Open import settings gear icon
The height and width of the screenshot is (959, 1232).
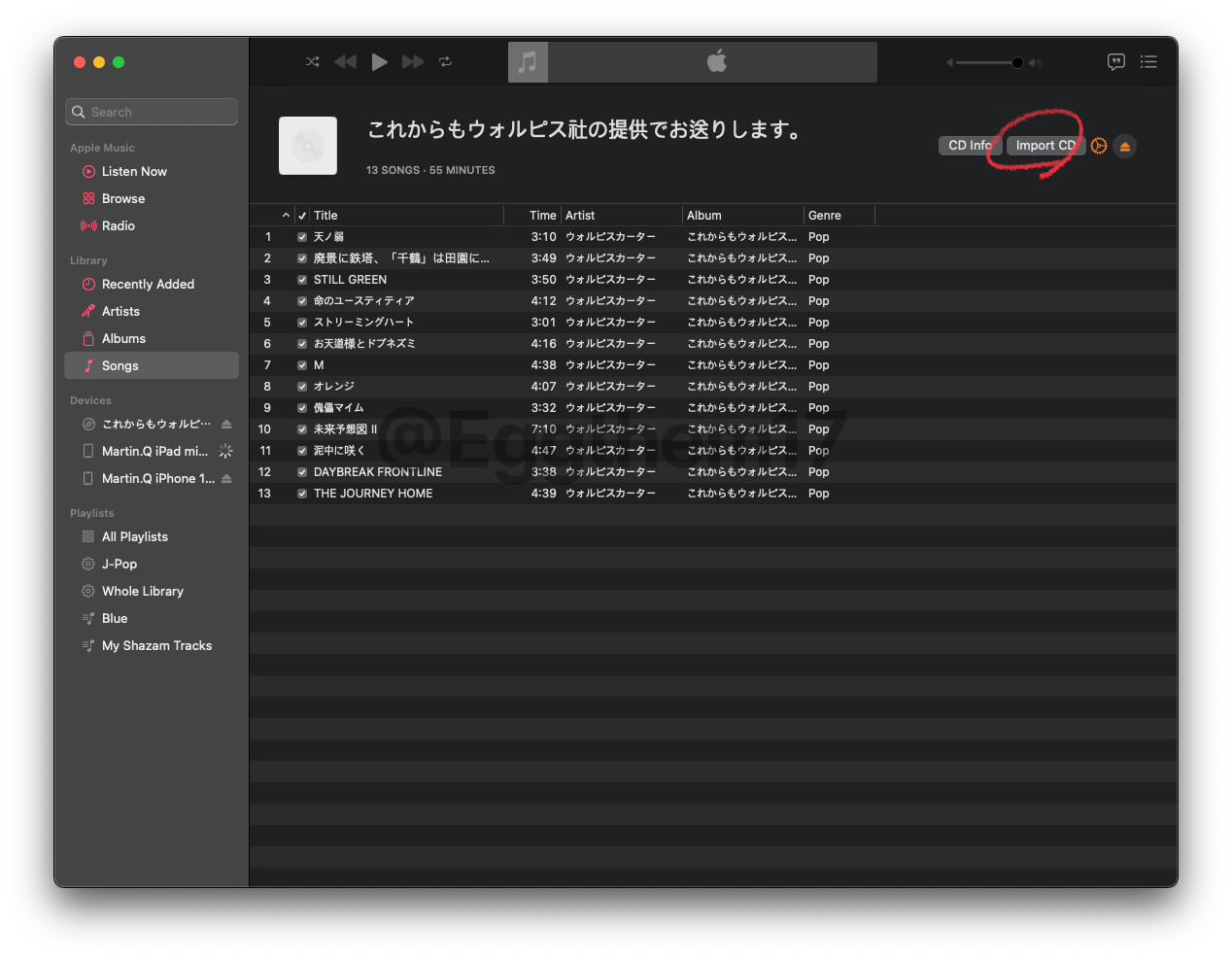tap(1099, 146)
